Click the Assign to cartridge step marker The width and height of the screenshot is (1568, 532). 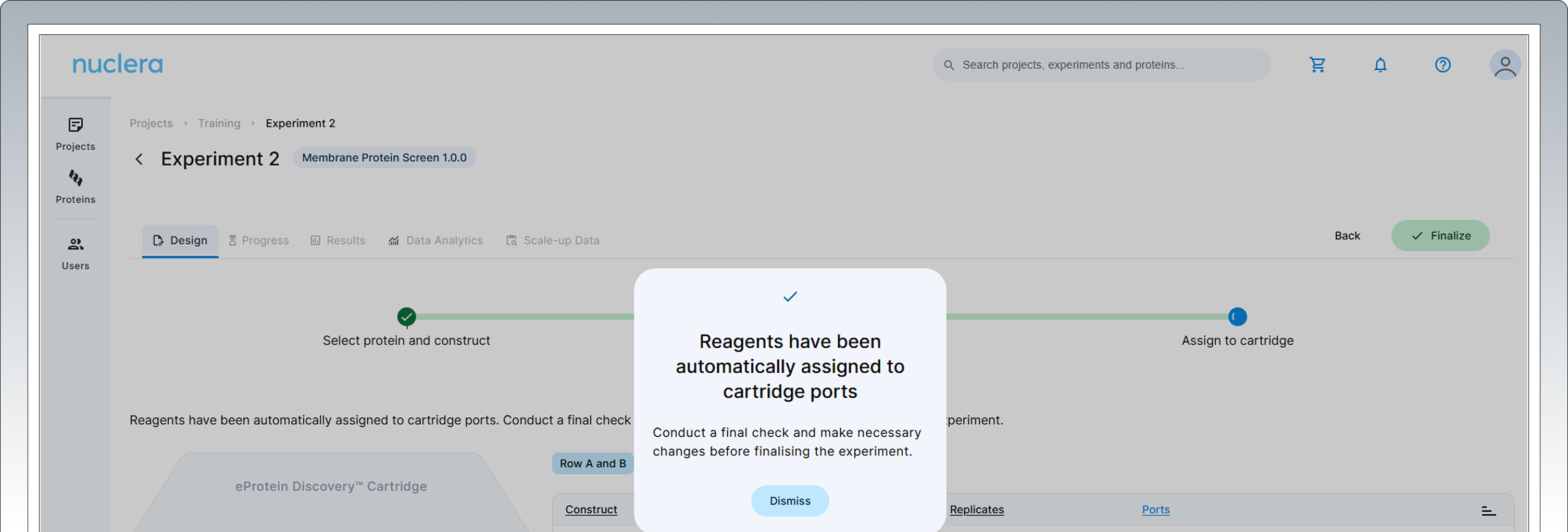point(1237,316)
